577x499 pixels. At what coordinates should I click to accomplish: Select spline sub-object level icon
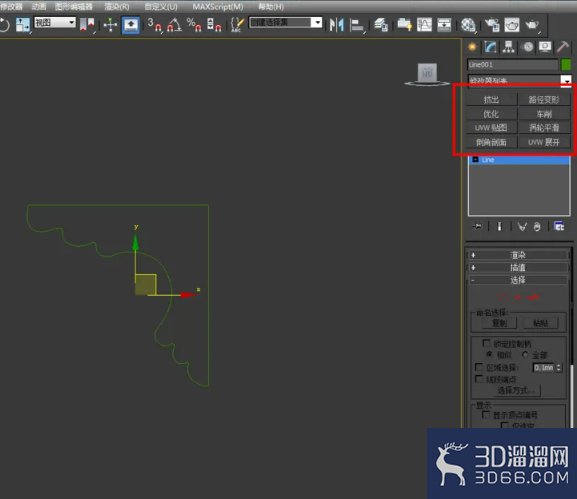click(x=534, y=297)
